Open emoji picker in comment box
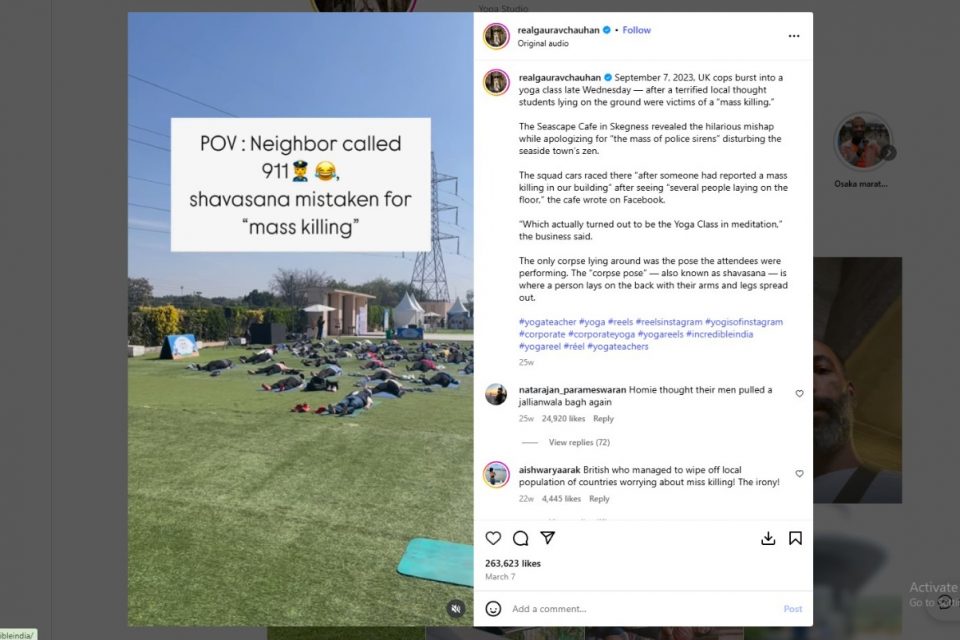960x640 pixels. [x=493, y=608]
